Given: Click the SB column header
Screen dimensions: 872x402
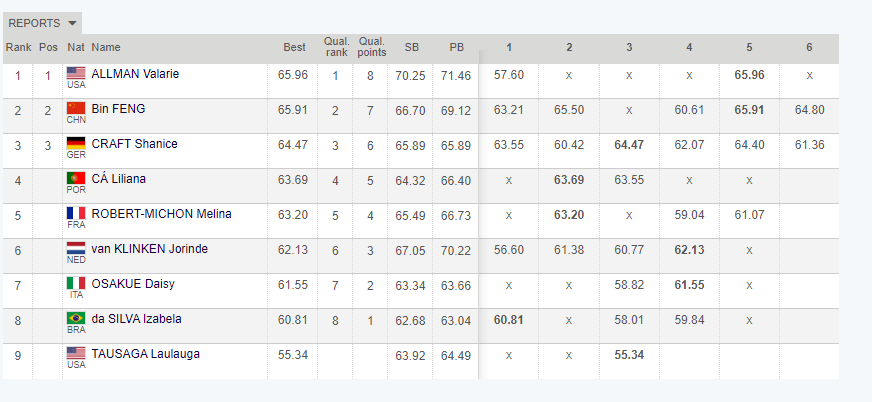Looking at the screenshot, I should (412, 47).
